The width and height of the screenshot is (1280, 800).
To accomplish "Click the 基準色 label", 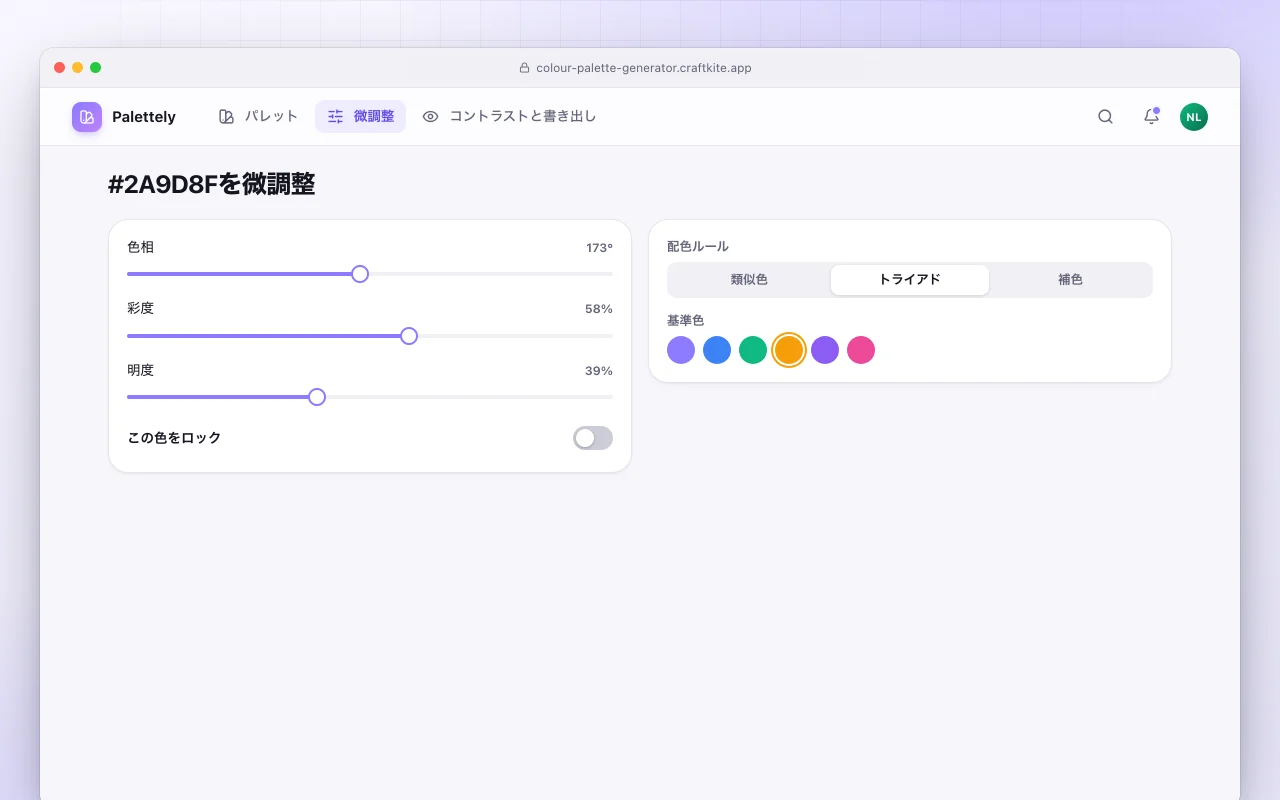I will 686,320.
